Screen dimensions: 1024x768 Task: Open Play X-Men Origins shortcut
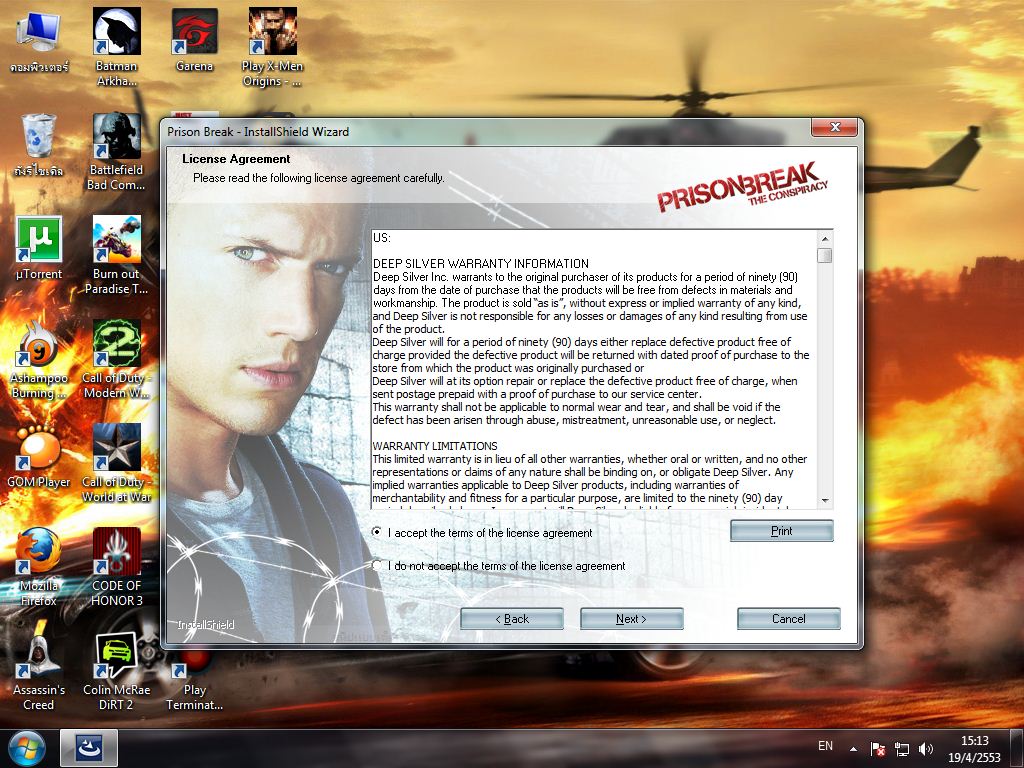tap(272, 47)
